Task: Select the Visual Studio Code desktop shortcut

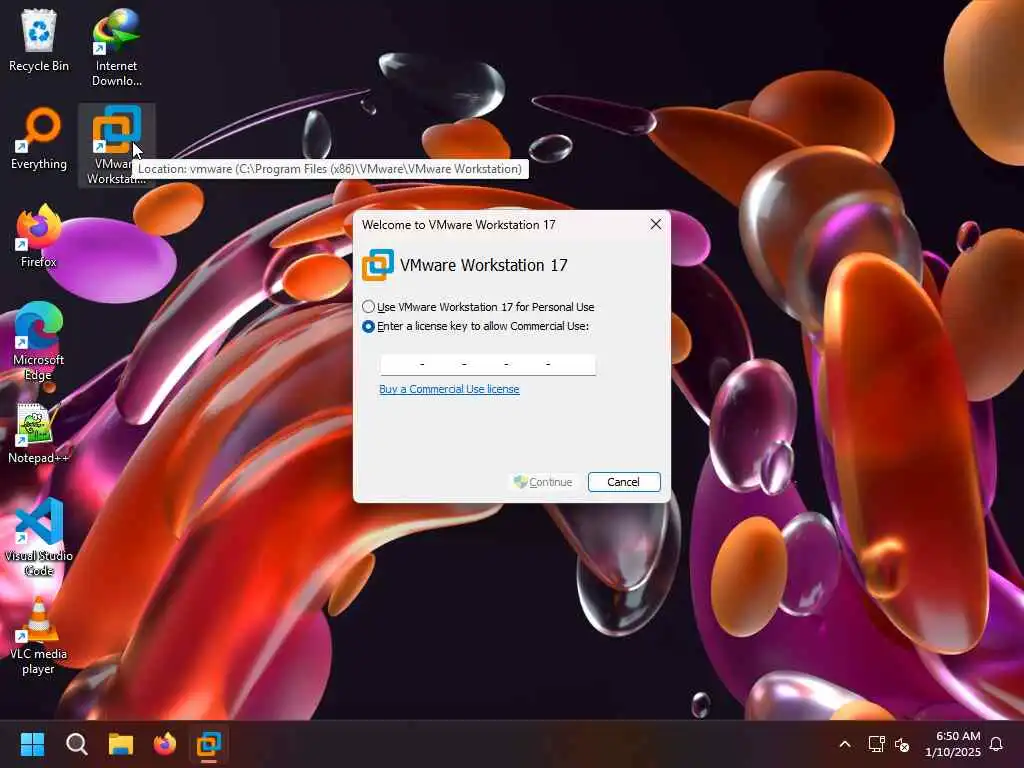Action: 39,537
